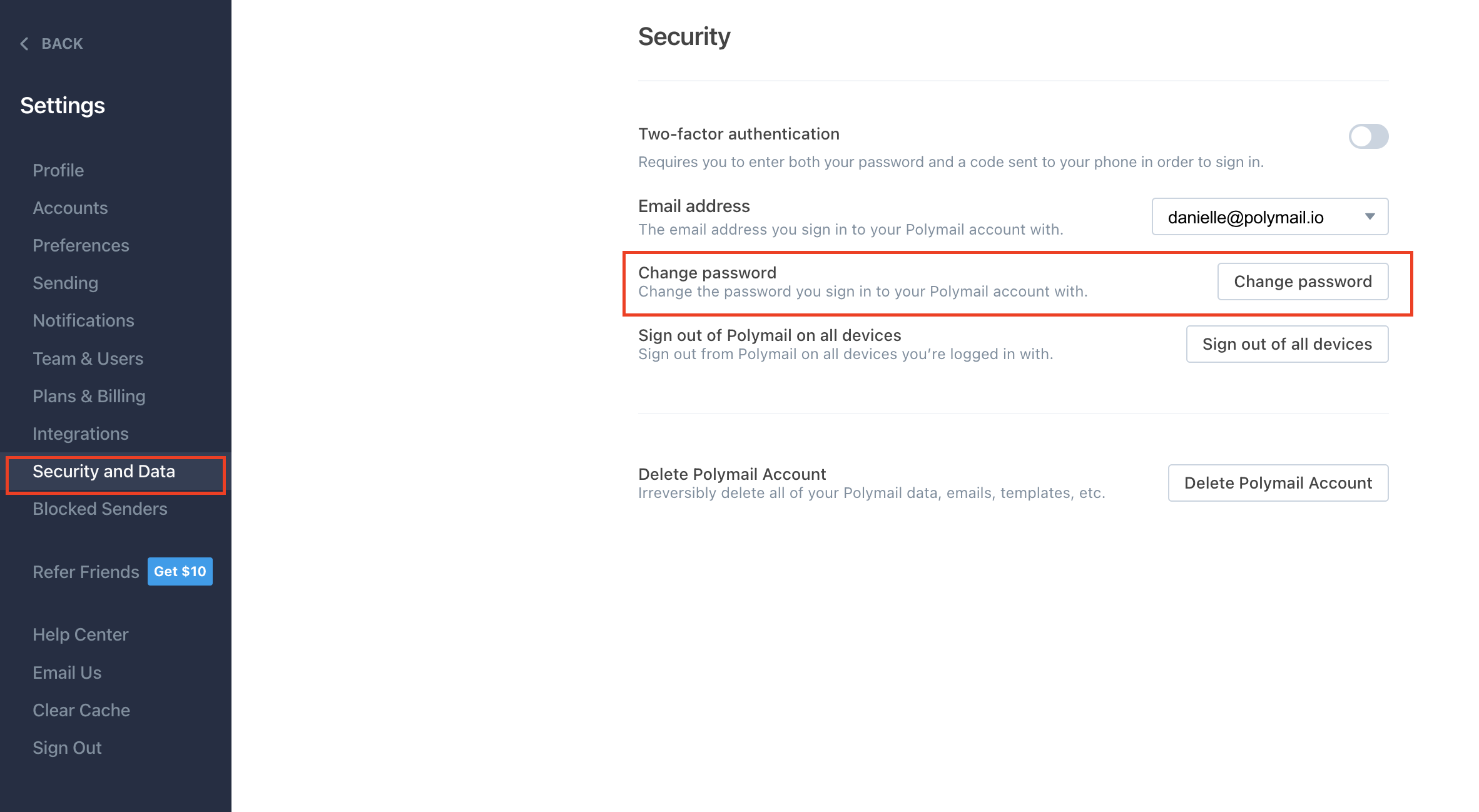Click Sign out of all devices button
This screenshot has width=1479, height=812.
pyautogui.click(x=1287, y=344)
